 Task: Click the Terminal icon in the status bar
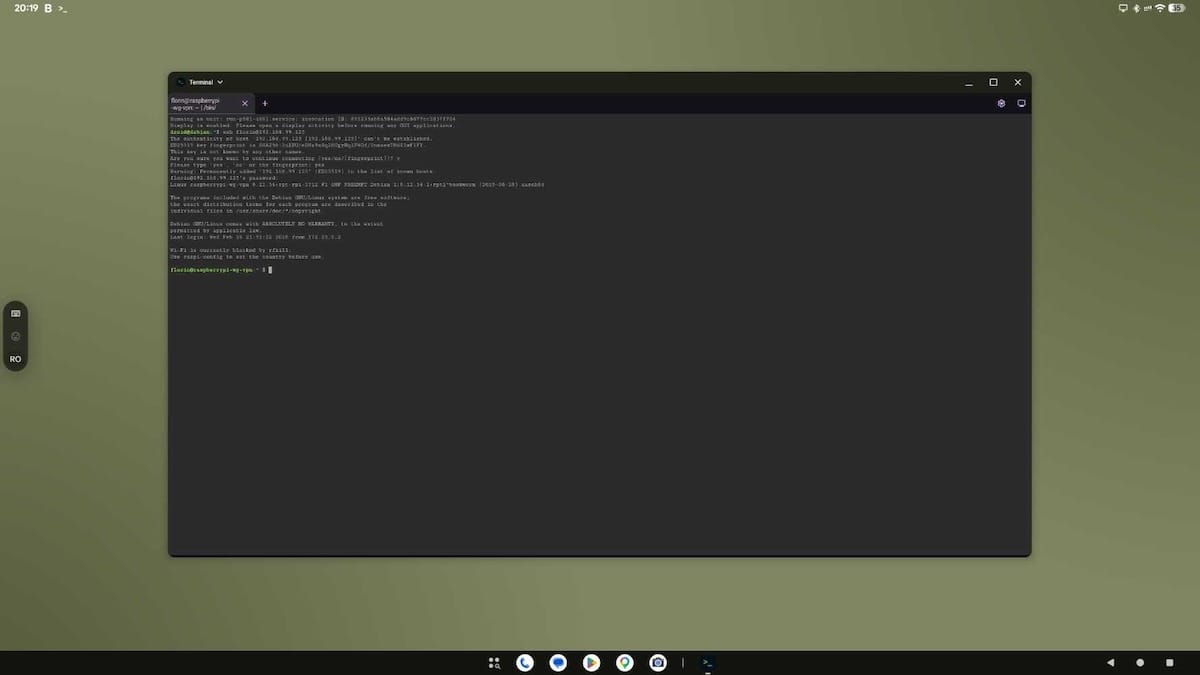62,8
